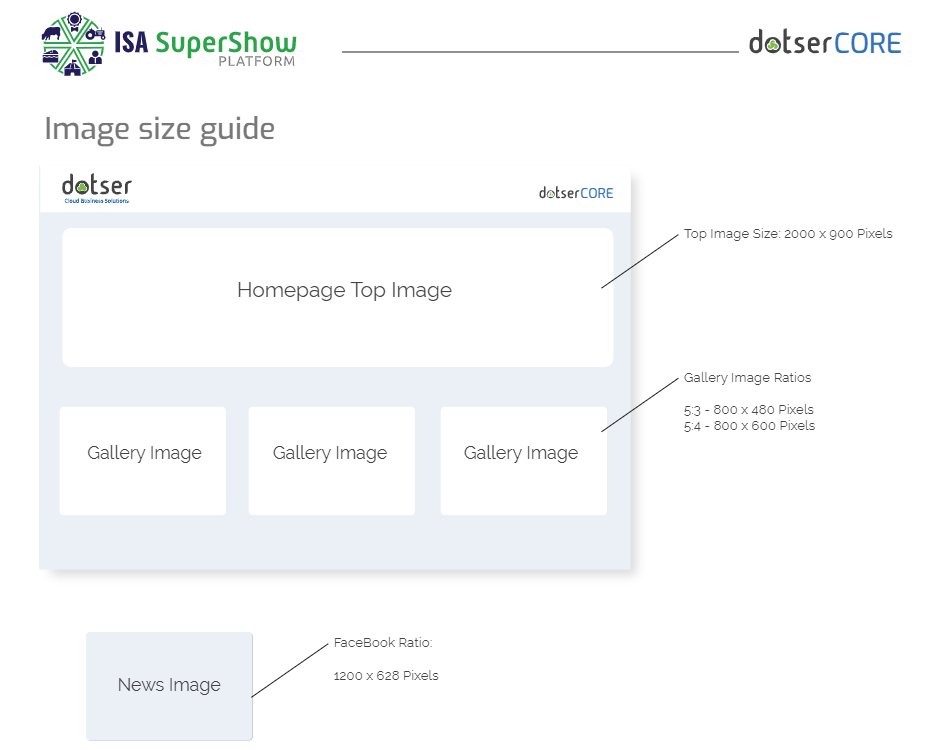The width and height of the screenshot is (939, 750).
Task: Select the Image size guide heading
Action: coord(159,129)
